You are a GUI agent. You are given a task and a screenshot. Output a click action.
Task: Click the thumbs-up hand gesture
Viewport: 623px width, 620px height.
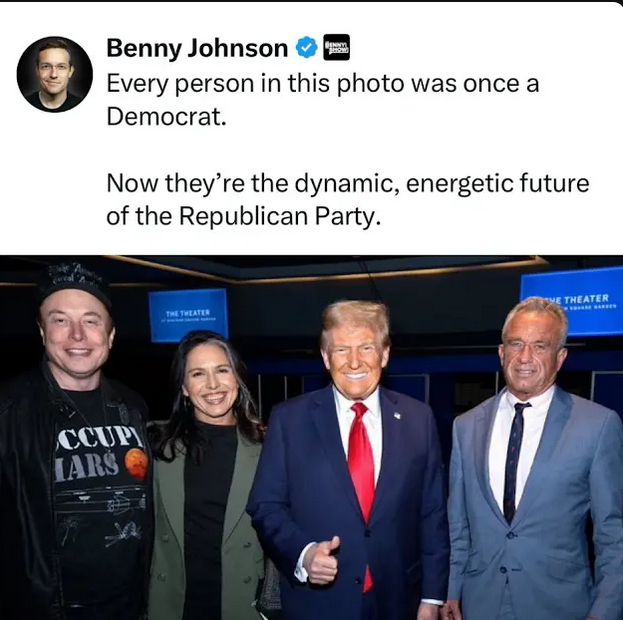[323, 561]
